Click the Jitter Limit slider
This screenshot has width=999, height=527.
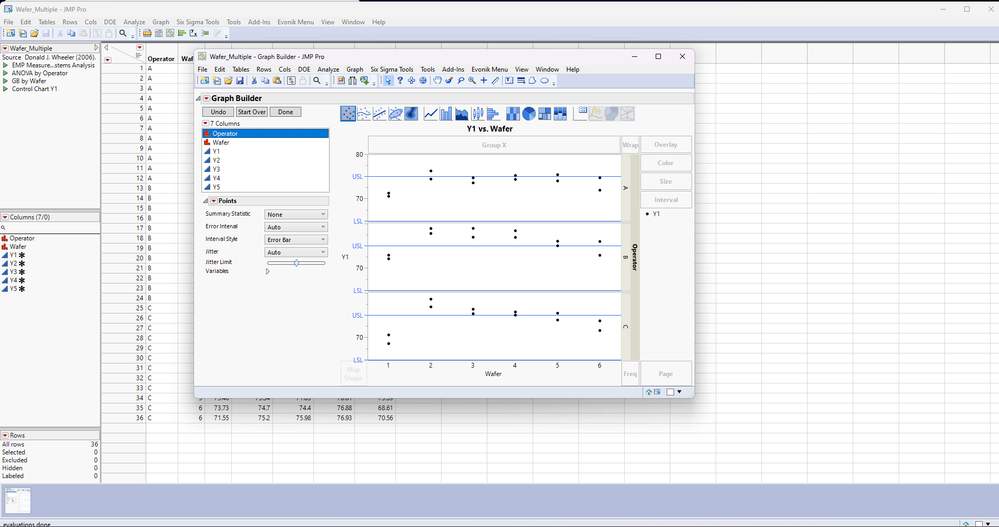click(x=296, y=262)
